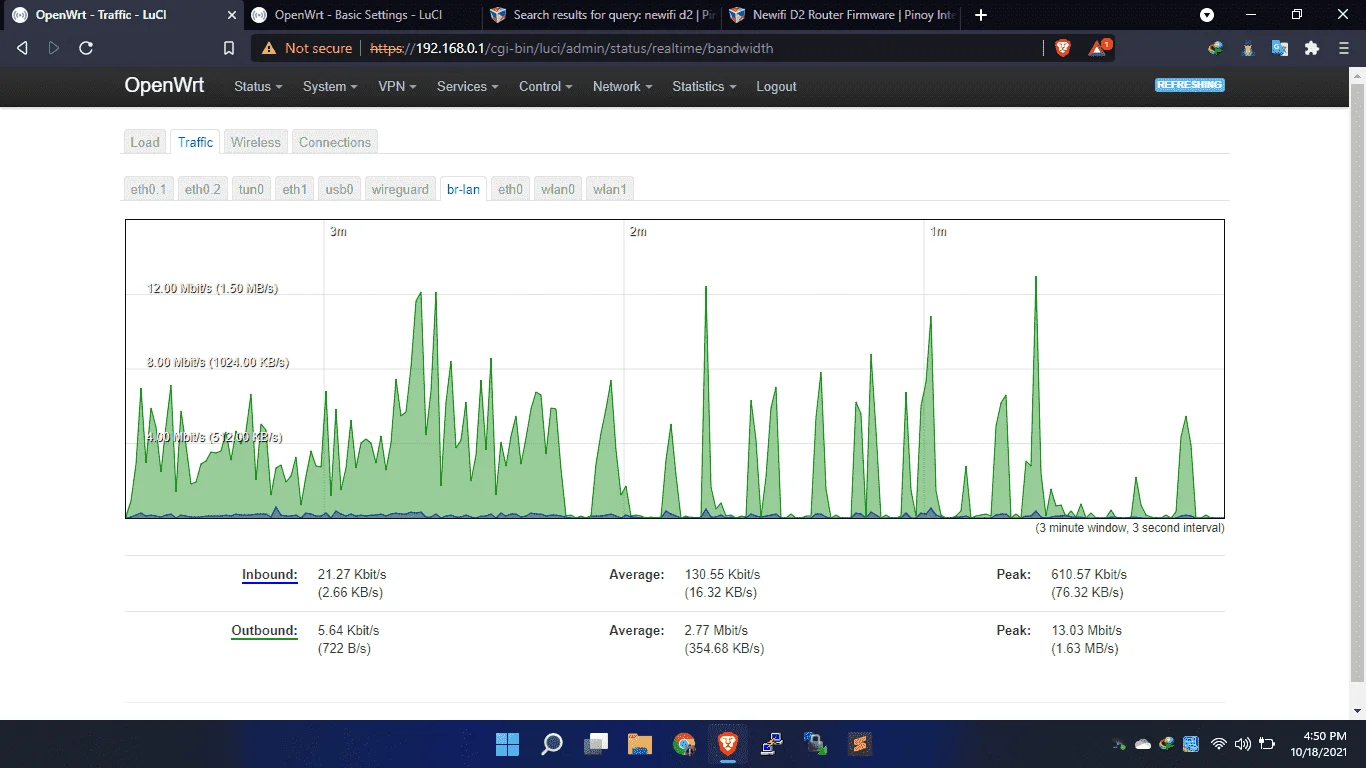Select the eth1 interface tab
The image size is (1366, 768).
pyautogui.click(x=295, y=189)
